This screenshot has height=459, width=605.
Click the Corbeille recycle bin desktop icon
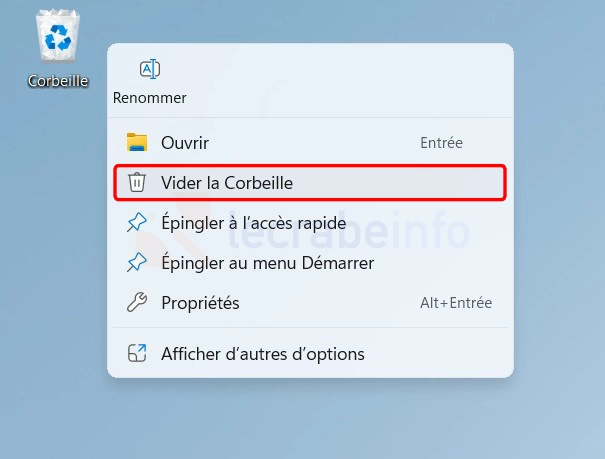tap(57, 37)
